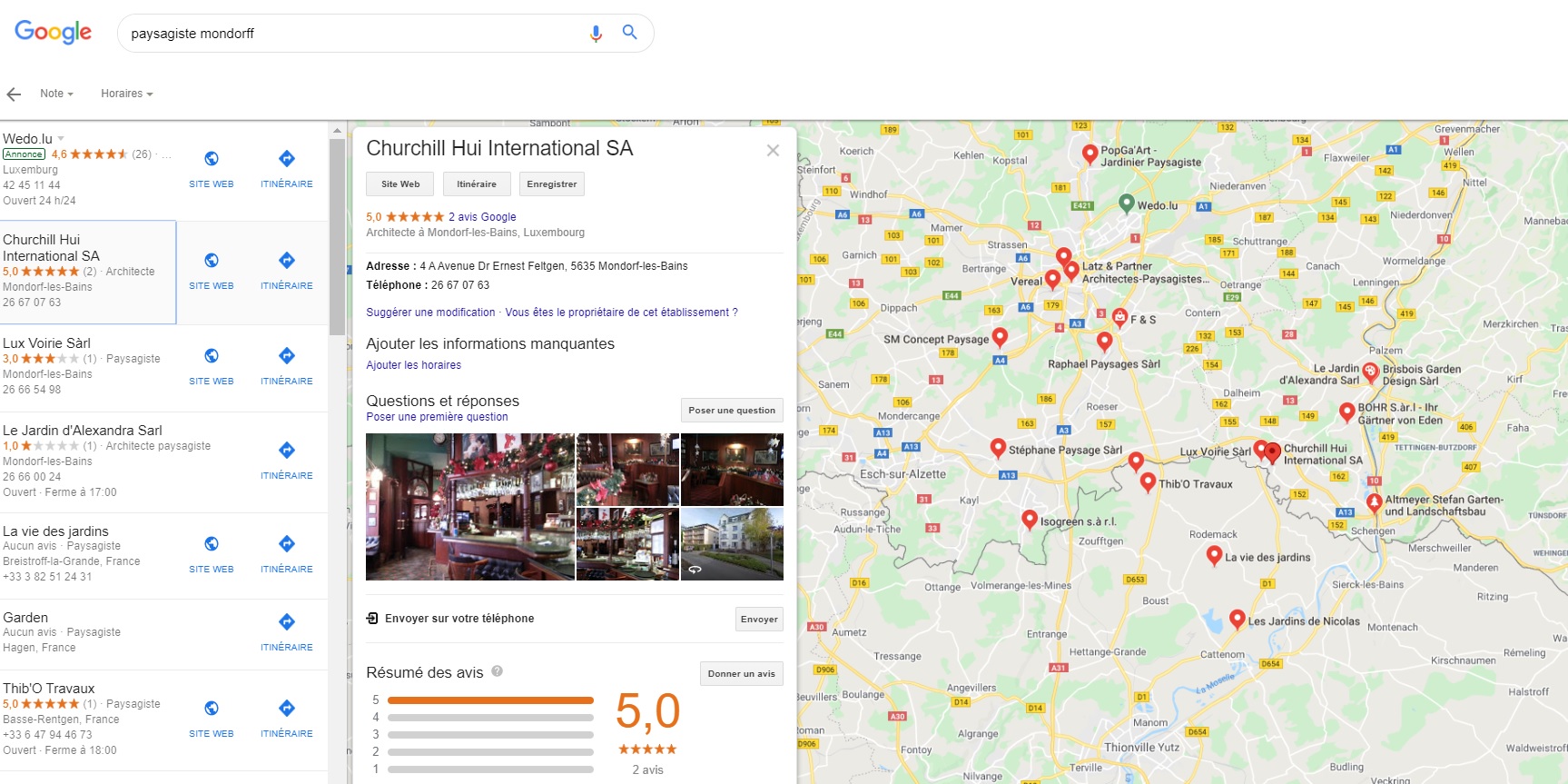Open Thib'O Travaux website globe icon

[212, 709]
